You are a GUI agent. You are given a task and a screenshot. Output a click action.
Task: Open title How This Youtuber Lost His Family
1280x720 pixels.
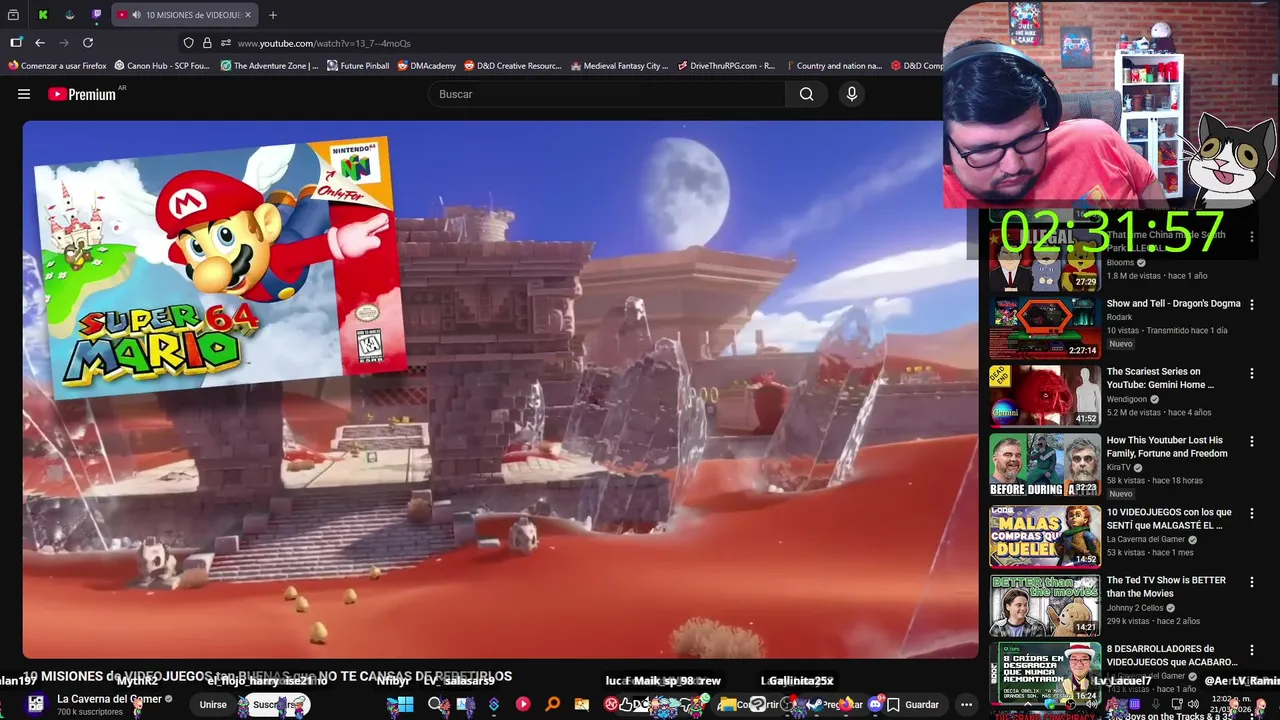click(x=1166, y=447)
